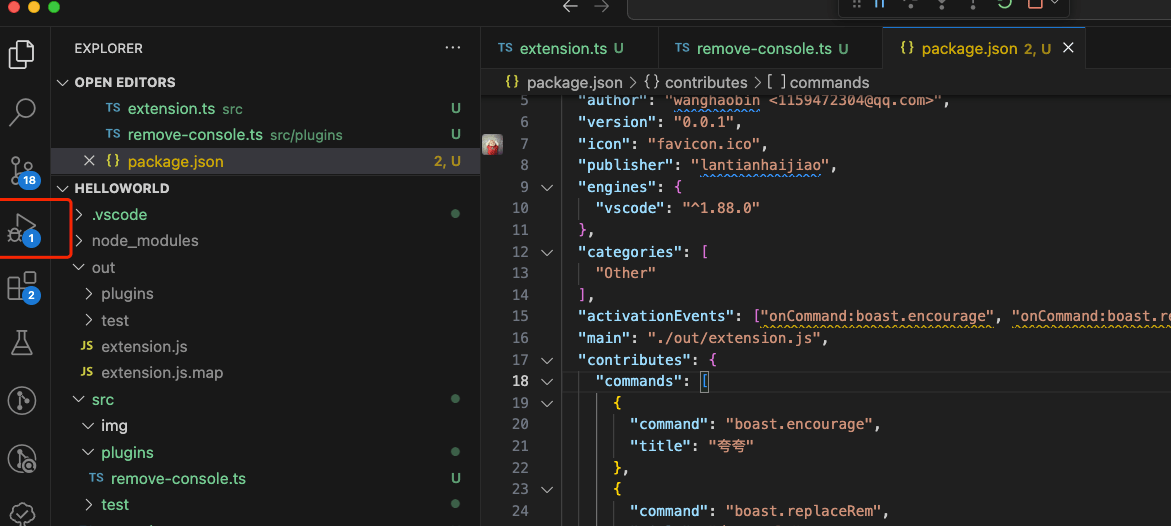The width and height of the screenshot is (1171, 526).
Task: Click contributes in the breadcrumb path
Action: (705, 82)
